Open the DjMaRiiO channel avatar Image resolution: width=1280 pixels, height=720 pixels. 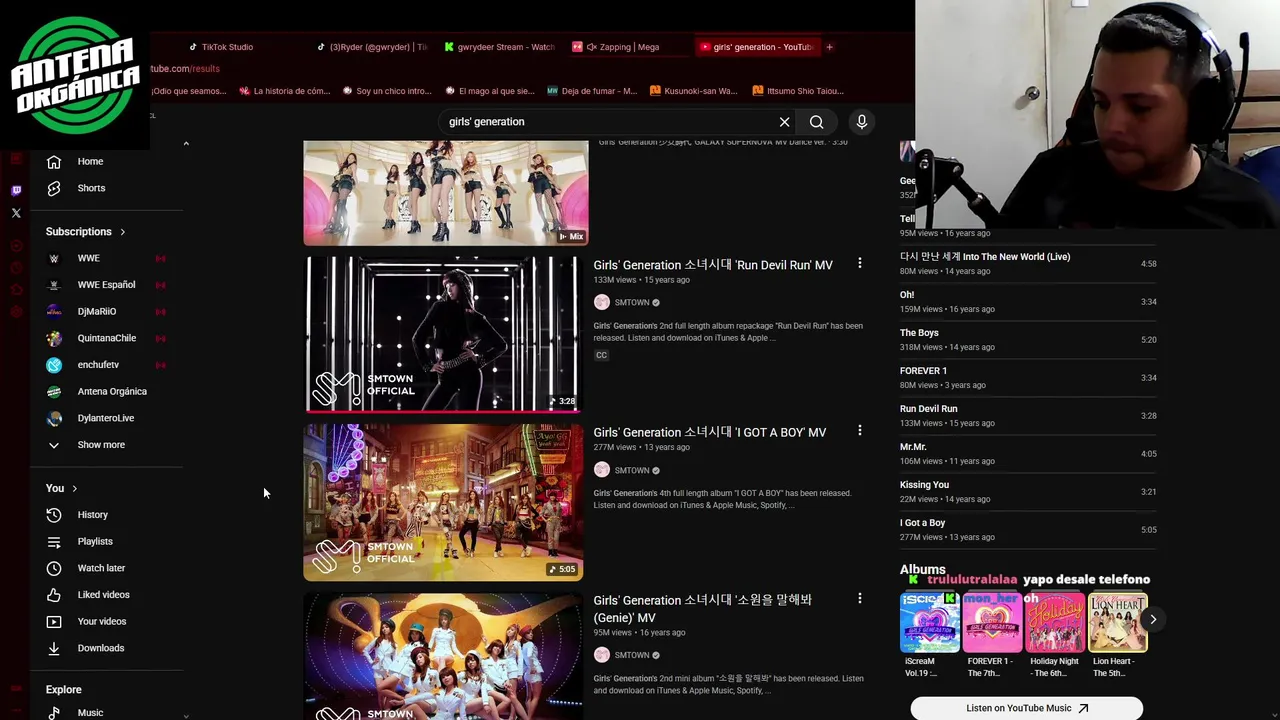(x=54, y=311)
